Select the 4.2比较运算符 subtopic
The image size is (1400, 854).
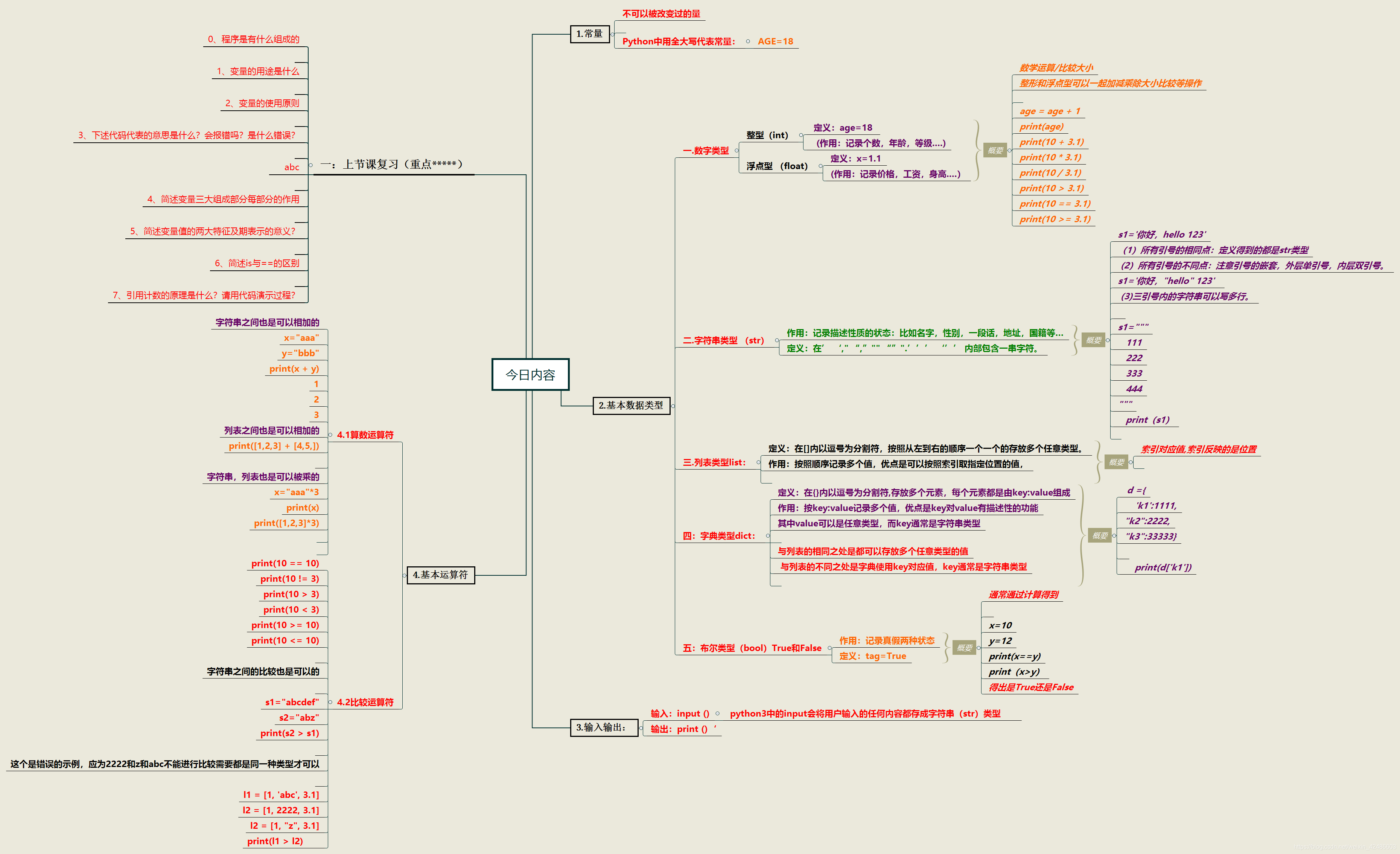point(365,702)
